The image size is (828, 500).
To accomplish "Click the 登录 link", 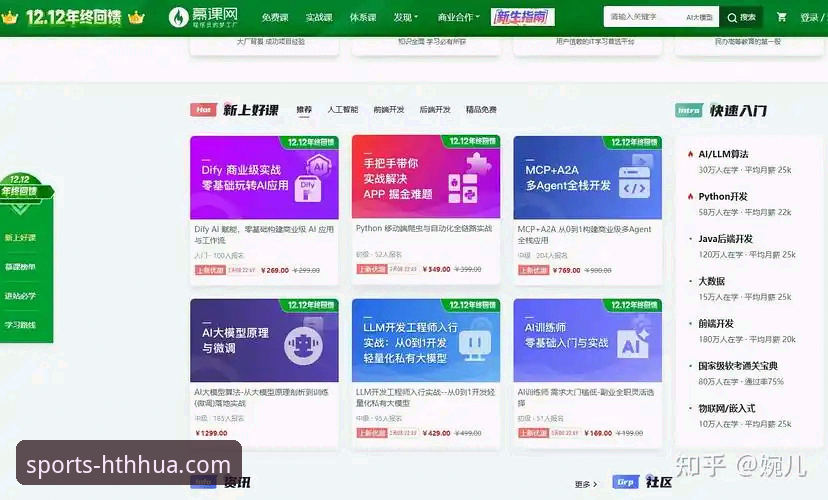I will (x=809, y=17).
